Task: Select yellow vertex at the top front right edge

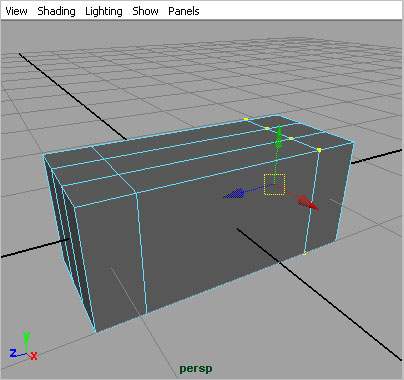Action: click(319, 150)
